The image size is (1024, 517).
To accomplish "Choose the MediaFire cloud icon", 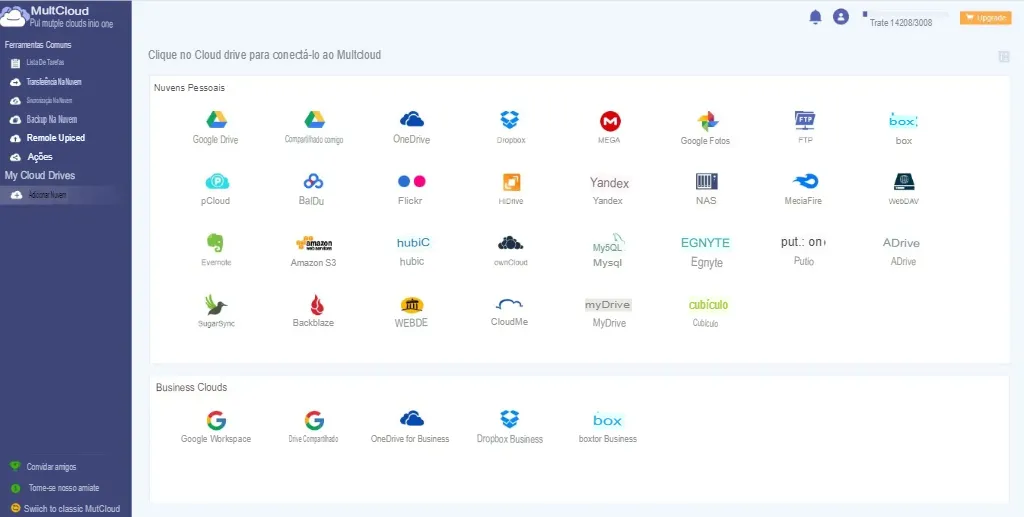I will 805,181.
